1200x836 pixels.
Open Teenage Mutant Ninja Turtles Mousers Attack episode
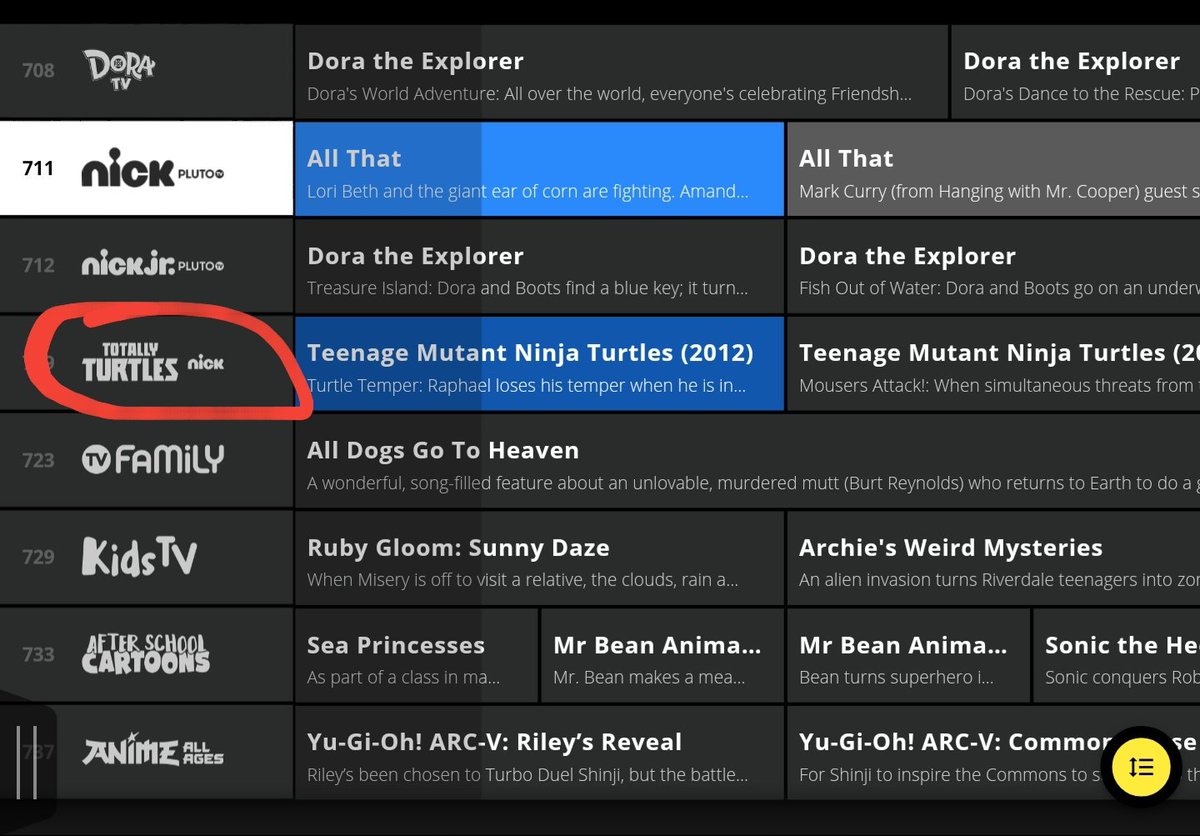pos(994,363)
